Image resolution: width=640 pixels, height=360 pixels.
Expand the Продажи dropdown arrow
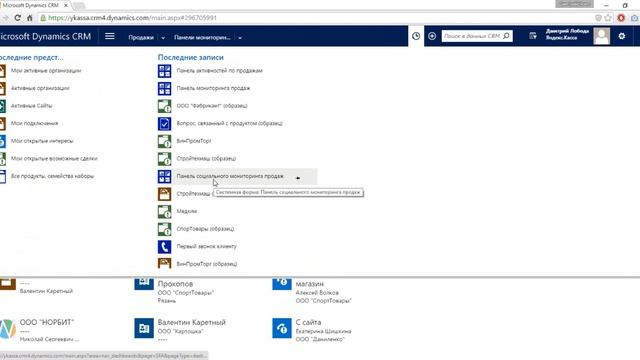coord(163,38)
